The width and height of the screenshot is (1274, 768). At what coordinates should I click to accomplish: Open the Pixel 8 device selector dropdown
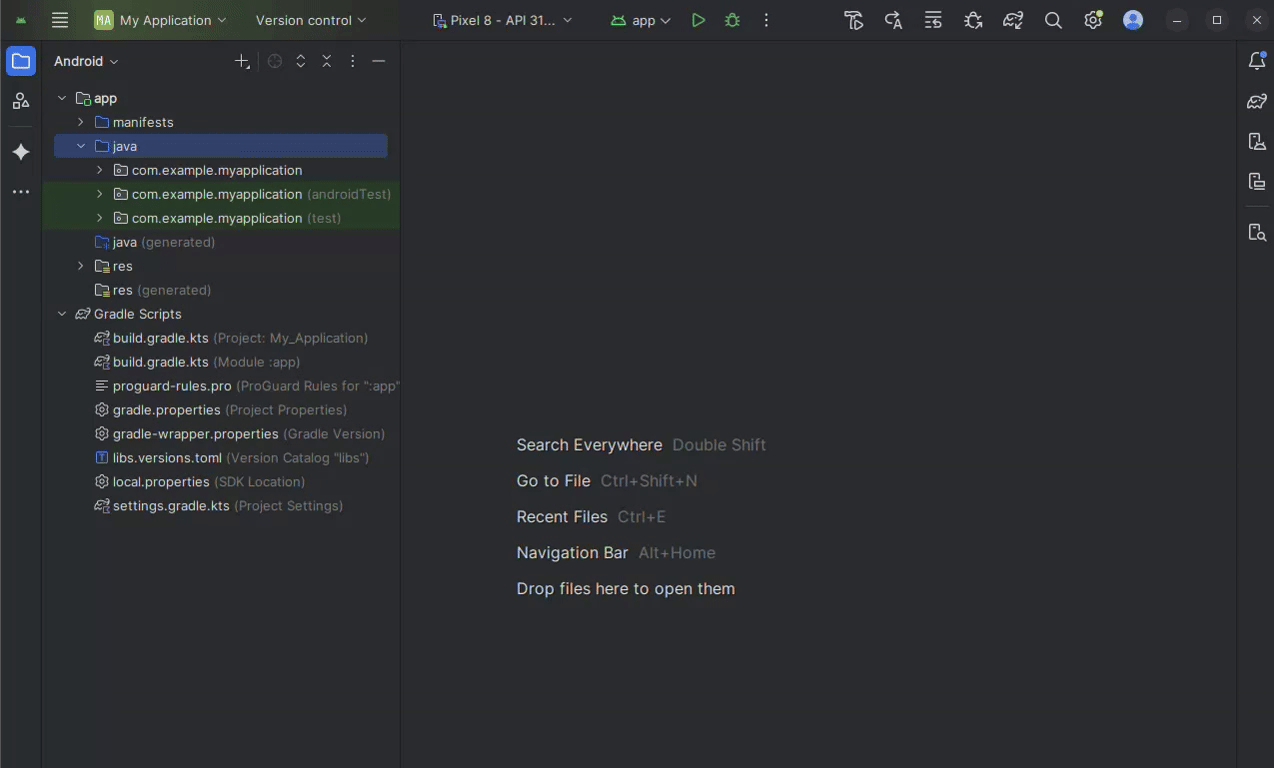click(x=502, y=20)
